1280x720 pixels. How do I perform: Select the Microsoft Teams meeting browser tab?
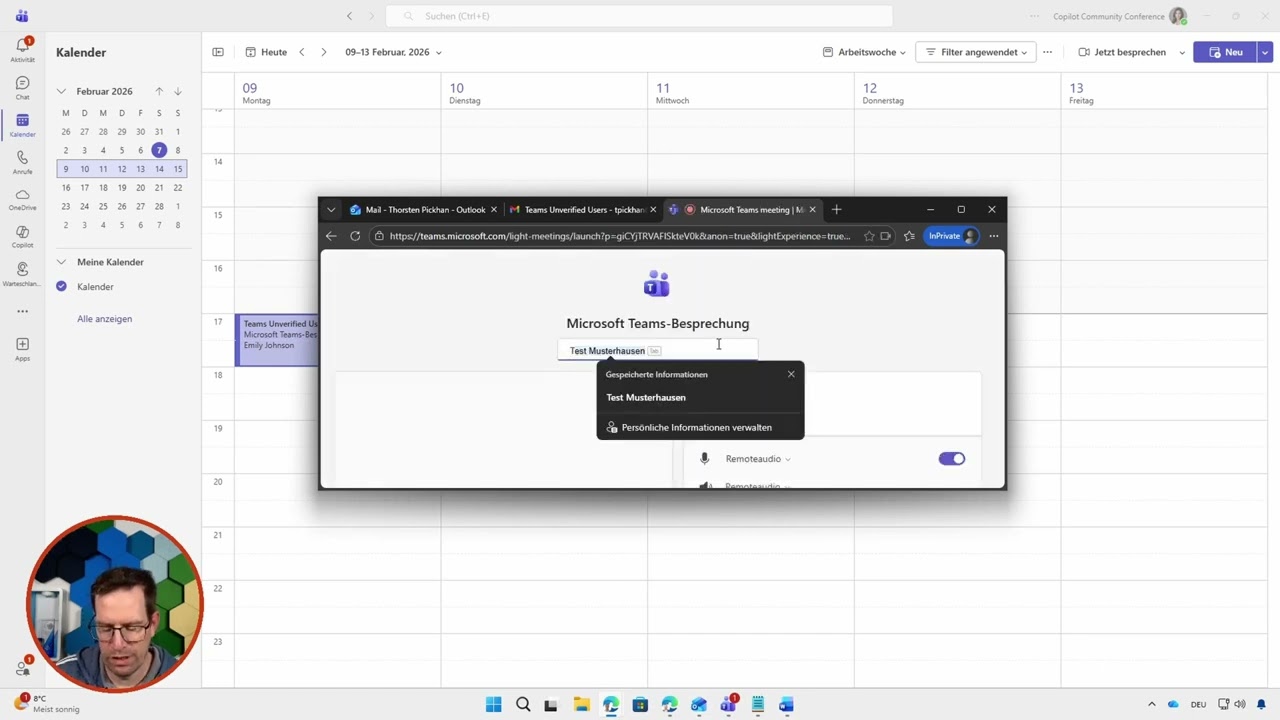(745, 210)
